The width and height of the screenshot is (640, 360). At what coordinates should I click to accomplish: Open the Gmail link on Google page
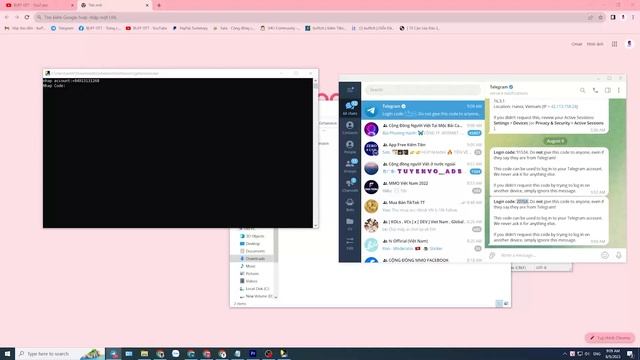tap(577, 44)
